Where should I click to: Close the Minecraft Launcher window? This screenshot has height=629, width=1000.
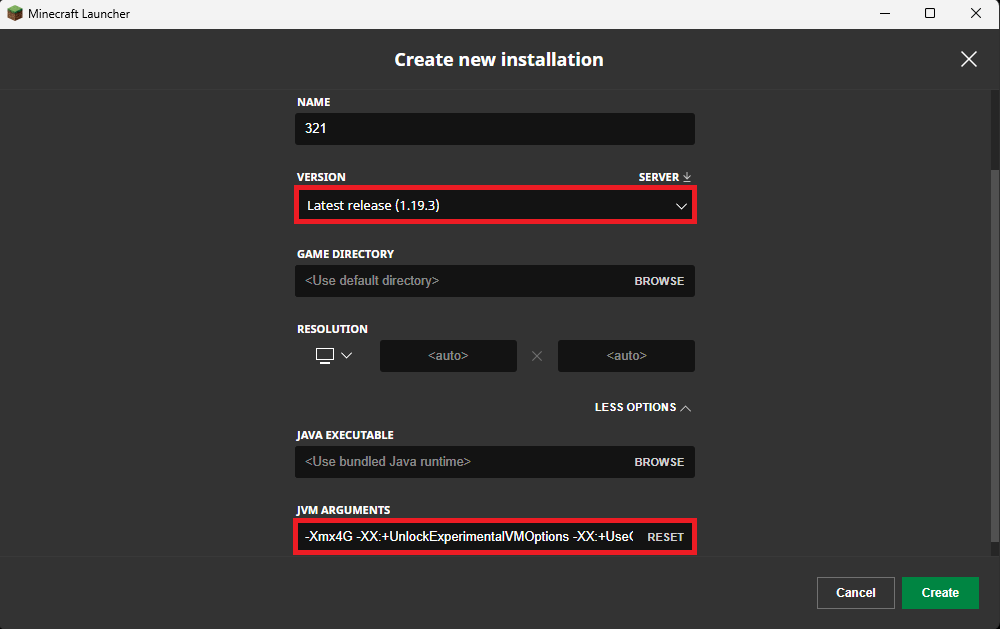tap(975, 13)
